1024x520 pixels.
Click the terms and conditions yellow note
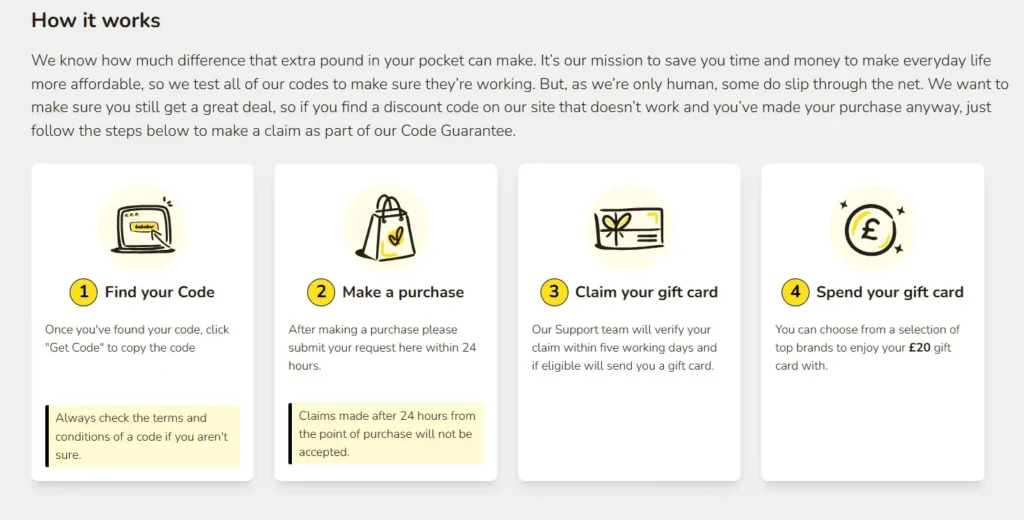click(142, 436)
